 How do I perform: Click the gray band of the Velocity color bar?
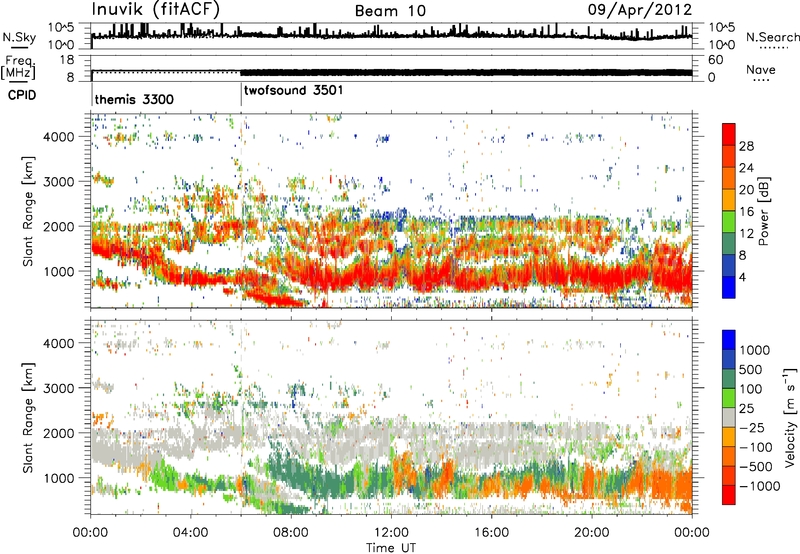pyautogui.click(x=729, y=417)
